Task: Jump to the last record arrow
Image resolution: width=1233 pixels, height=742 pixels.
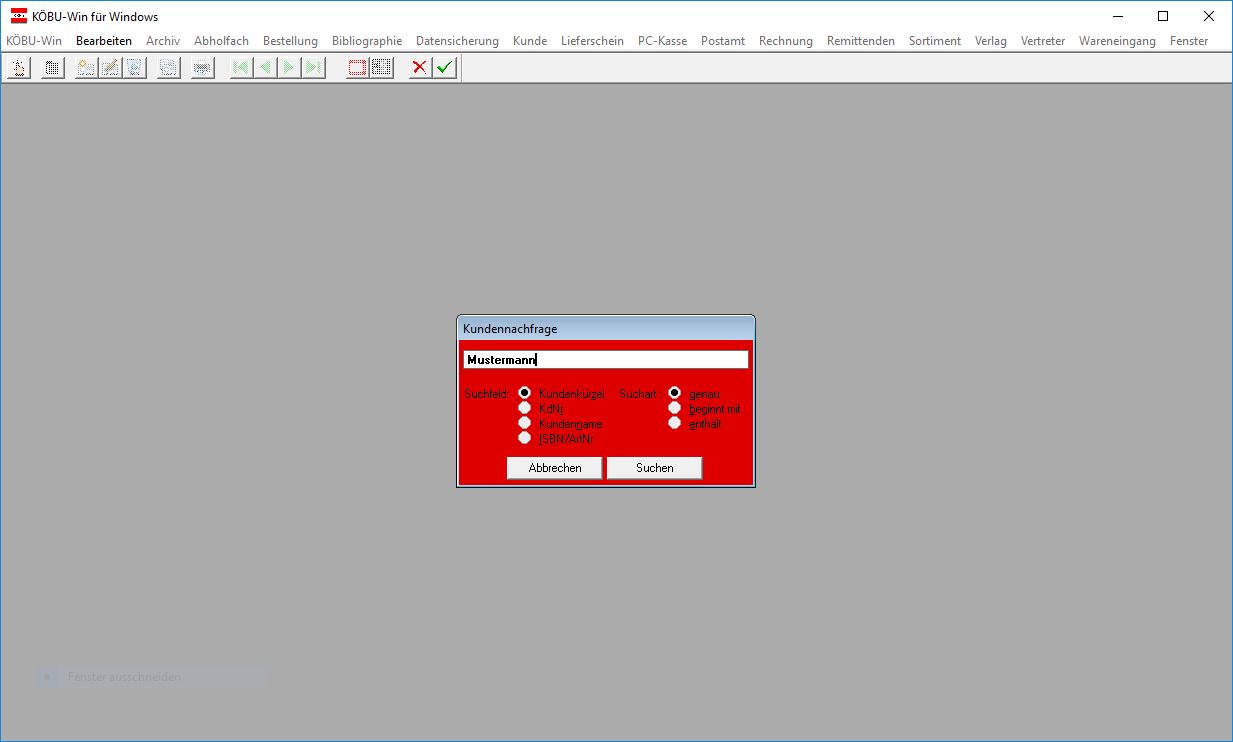Action: pos(313,68)
